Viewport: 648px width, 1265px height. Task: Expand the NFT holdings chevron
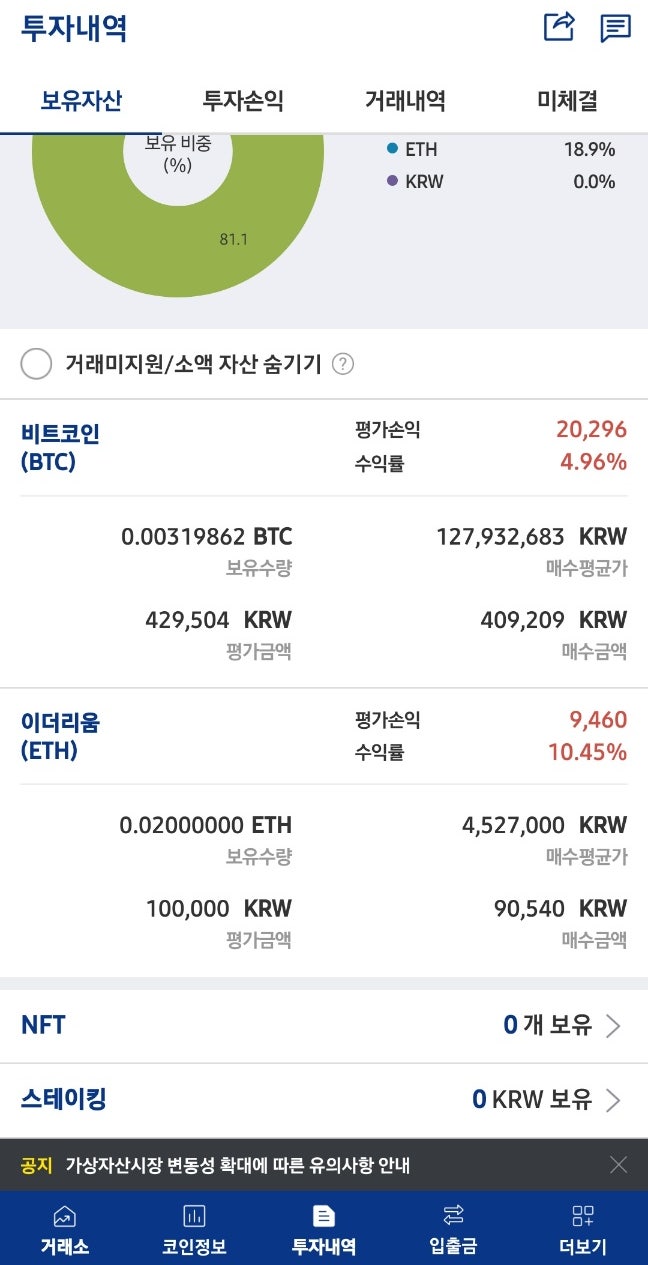(614, 1026)
